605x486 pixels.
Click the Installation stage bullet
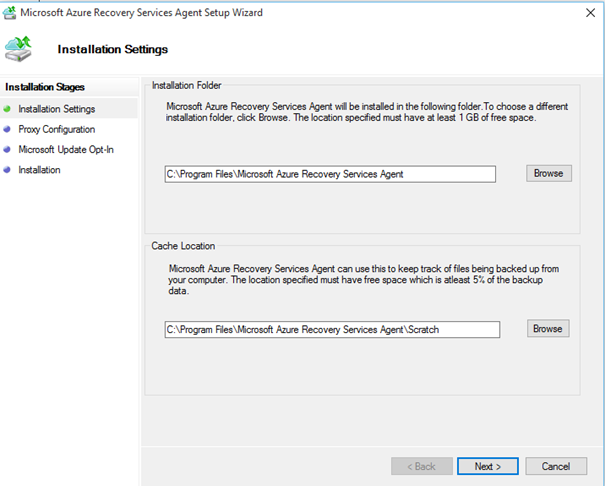coord(7,170)
